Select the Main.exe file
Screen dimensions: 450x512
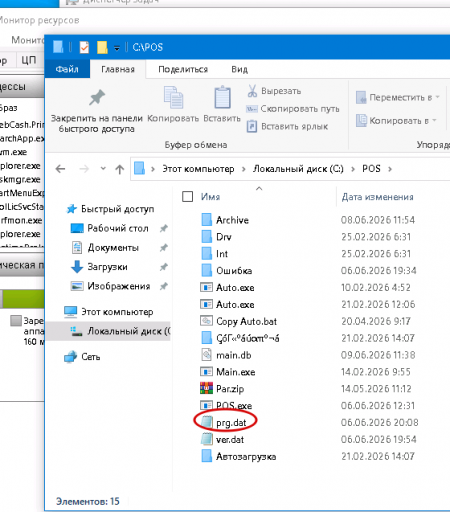click(x=228, y=372)
